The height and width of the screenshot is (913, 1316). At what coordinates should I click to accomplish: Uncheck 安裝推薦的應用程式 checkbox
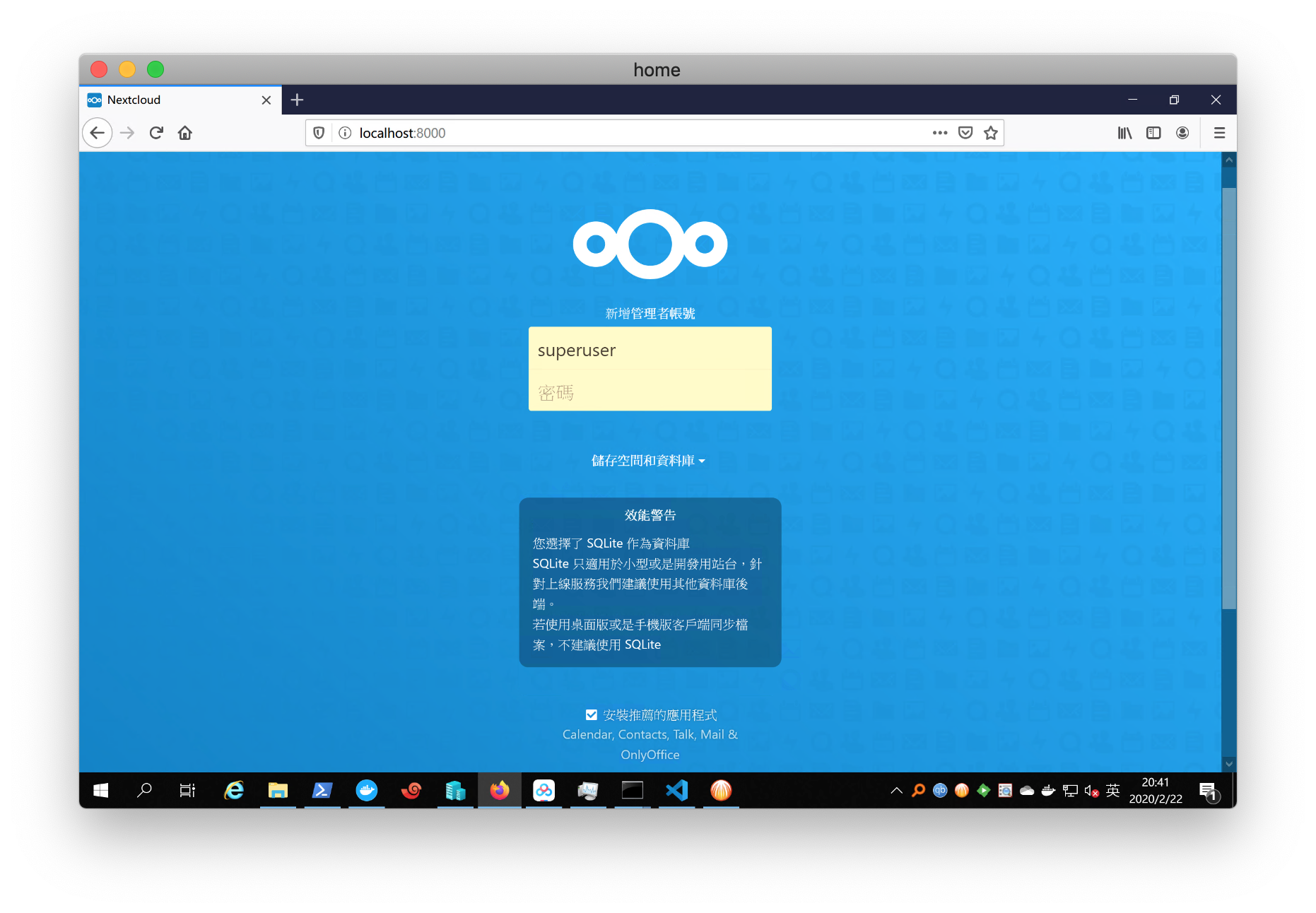tap(592, 715)
